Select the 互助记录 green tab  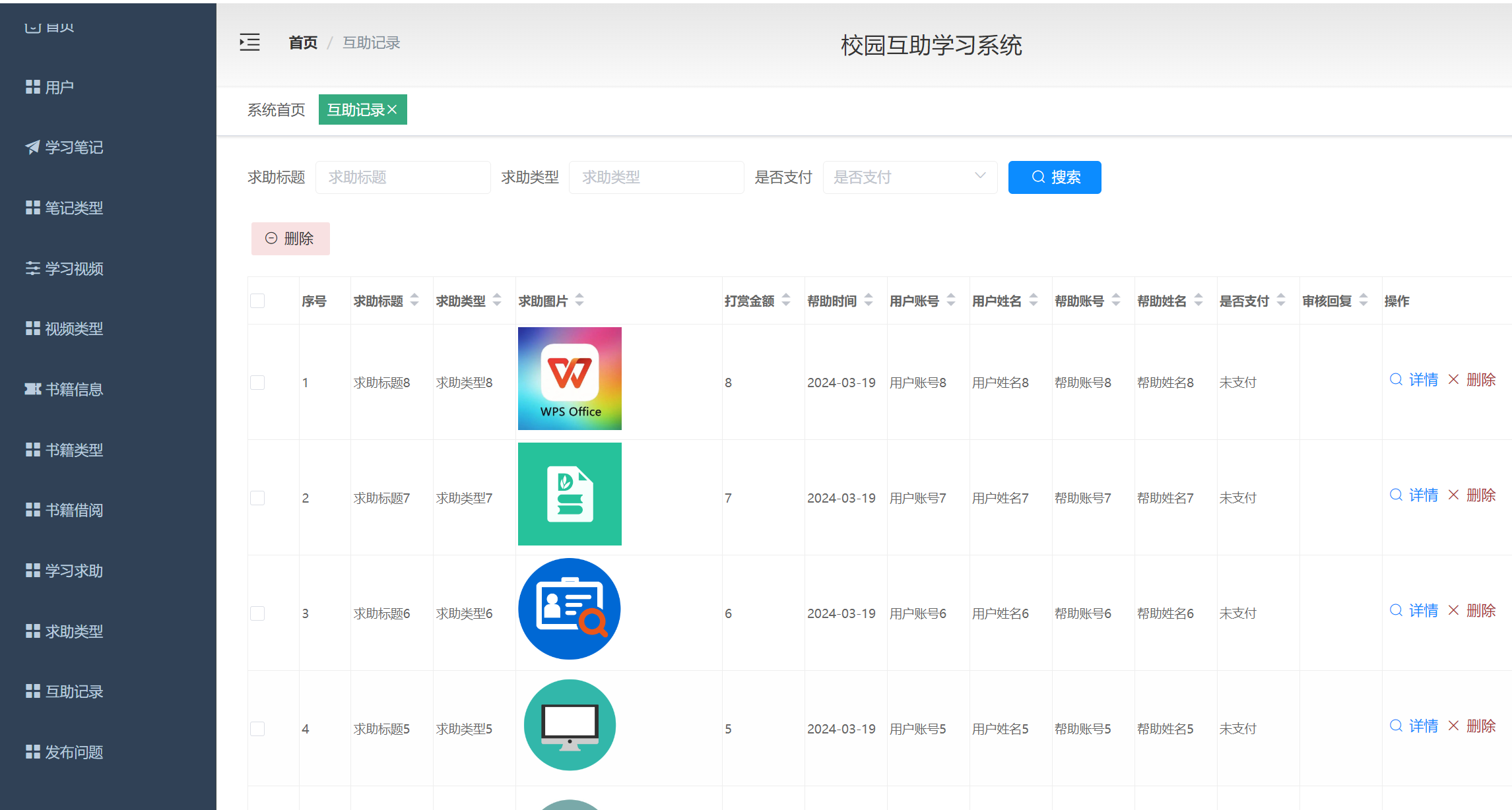pyautogui.click(x=363, y=109)
